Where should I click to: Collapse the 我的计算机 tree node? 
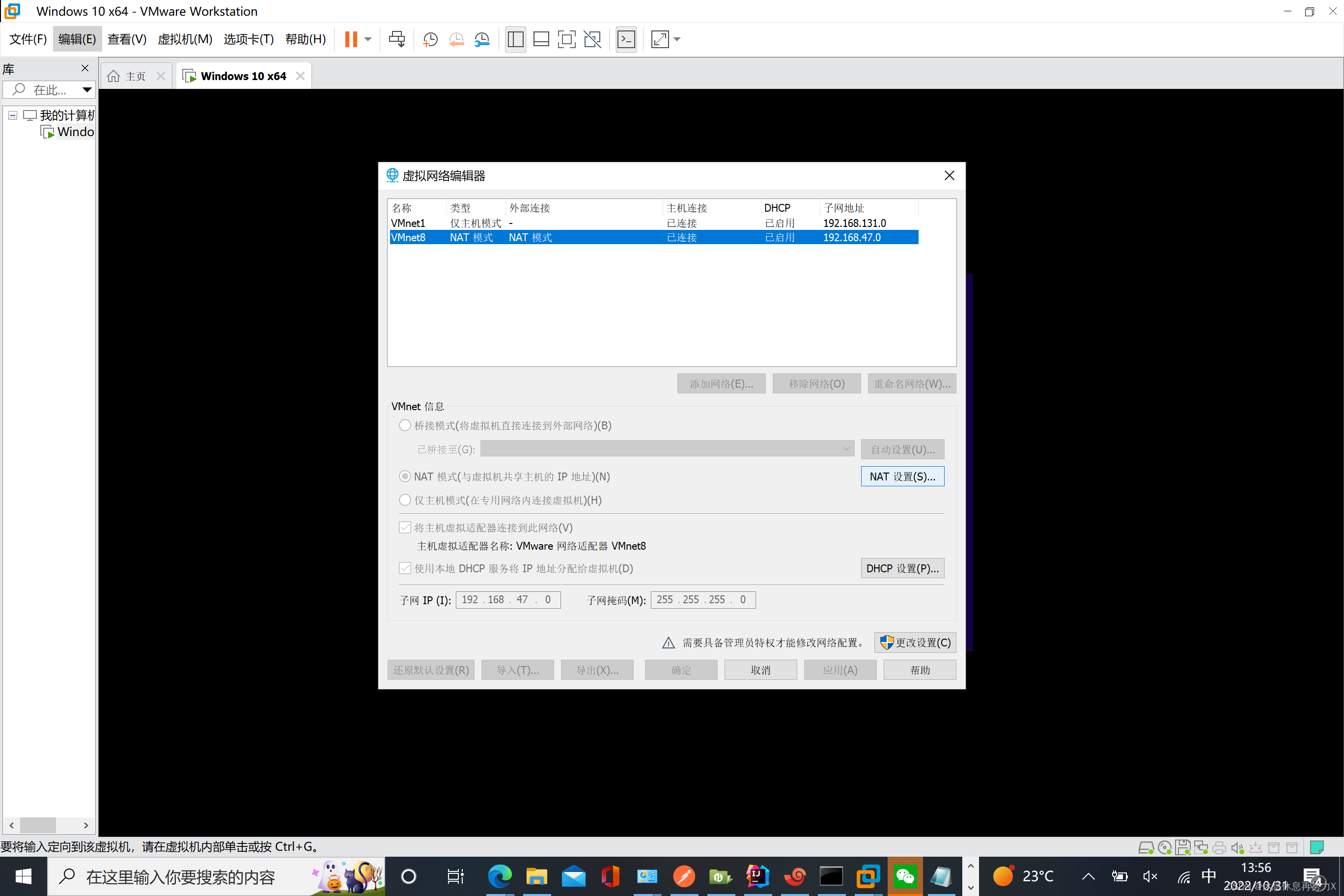click(x=13, y=115)
